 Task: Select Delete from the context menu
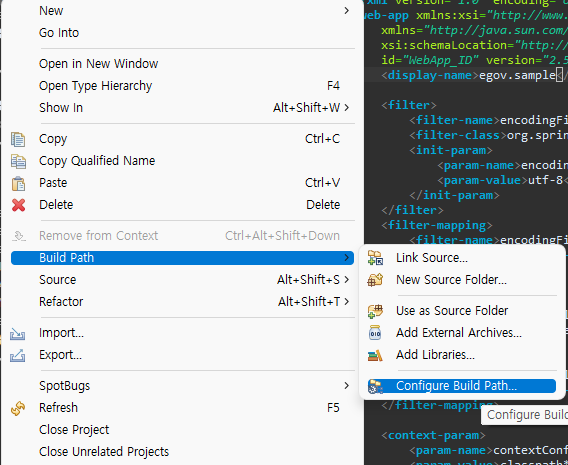point(182,205)
